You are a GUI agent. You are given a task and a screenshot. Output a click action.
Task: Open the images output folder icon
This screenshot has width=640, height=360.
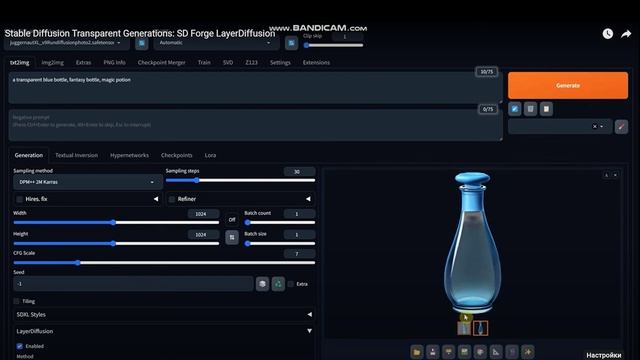coord(417,352)
